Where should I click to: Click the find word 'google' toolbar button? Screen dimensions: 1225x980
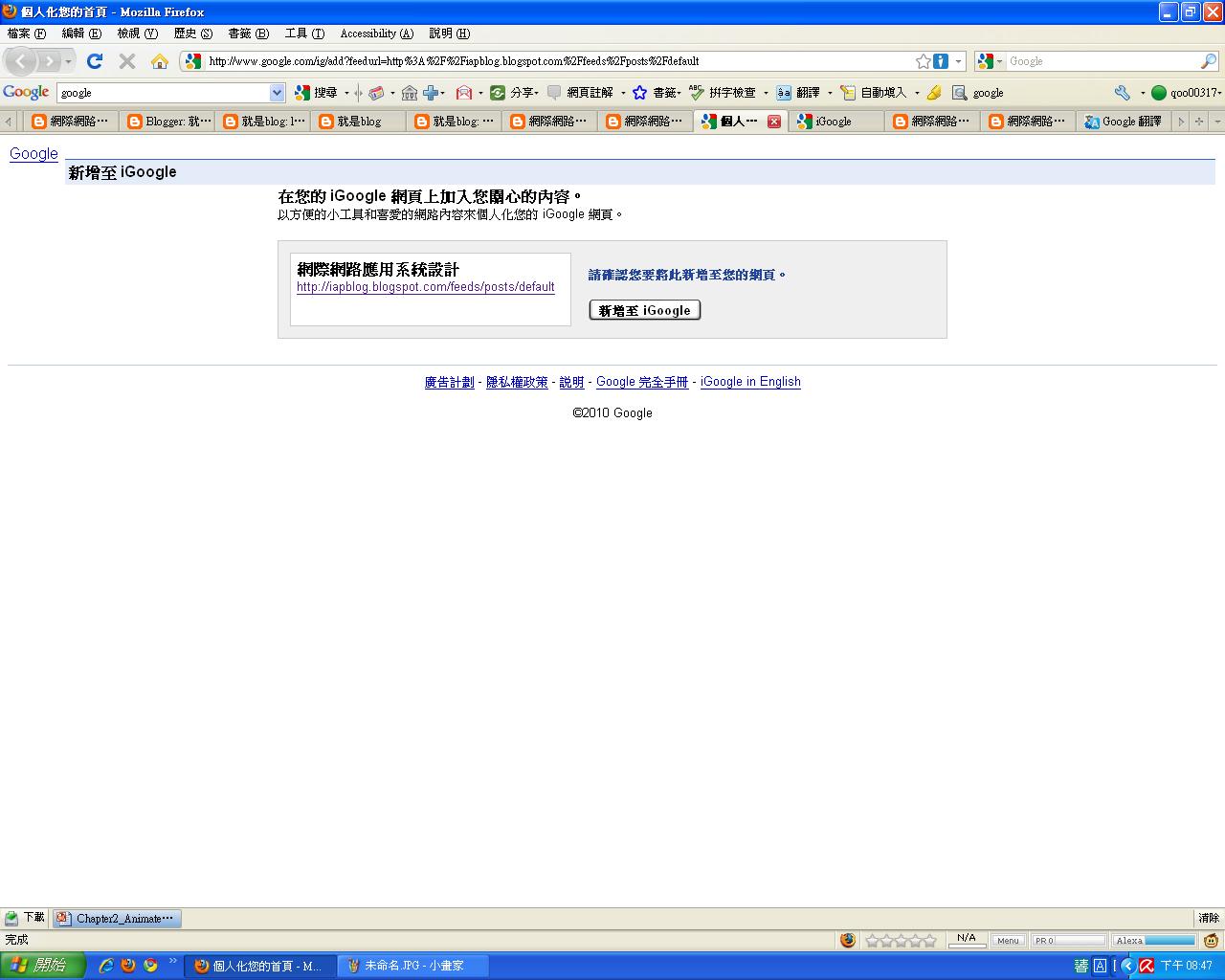click(x=978, y=93)
